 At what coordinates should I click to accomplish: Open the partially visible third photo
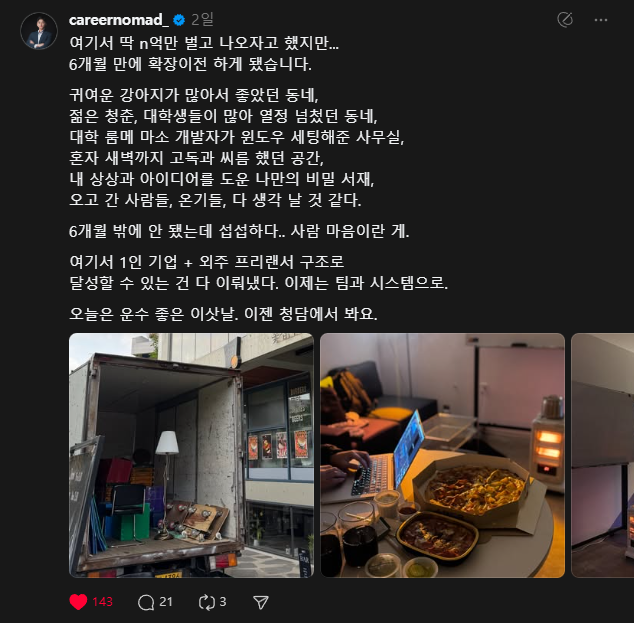pos(602,455)
